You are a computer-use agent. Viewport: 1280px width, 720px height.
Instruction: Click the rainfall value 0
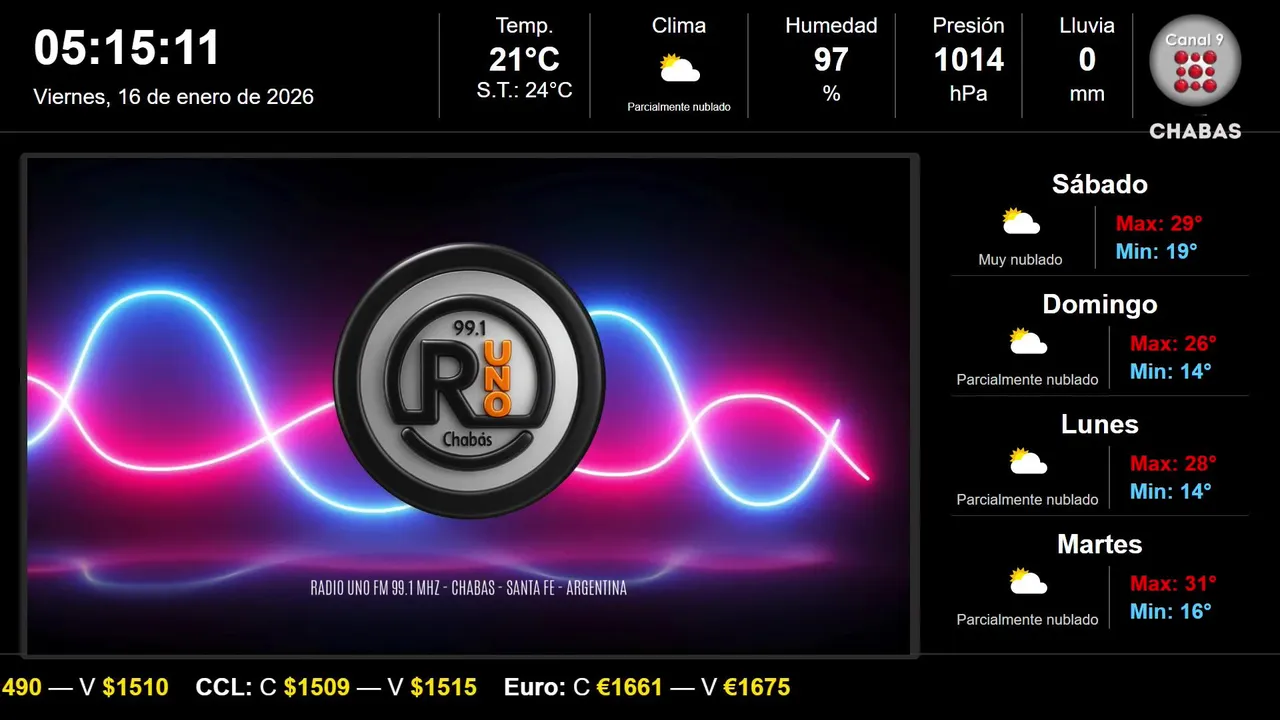click(x=1087, y=60)
